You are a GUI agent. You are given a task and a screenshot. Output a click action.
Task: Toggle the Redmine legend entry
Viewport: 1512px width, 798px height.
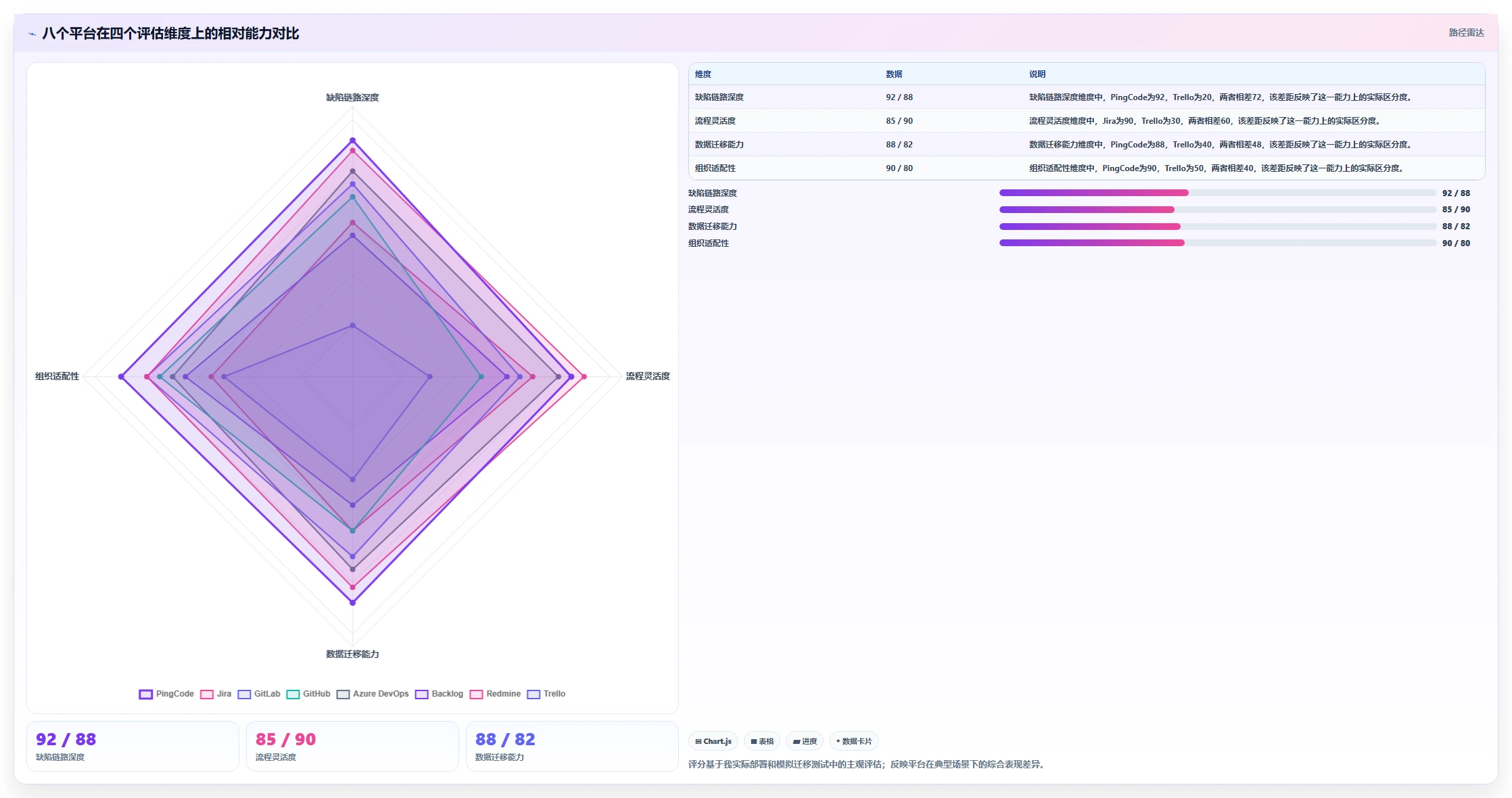495,694
